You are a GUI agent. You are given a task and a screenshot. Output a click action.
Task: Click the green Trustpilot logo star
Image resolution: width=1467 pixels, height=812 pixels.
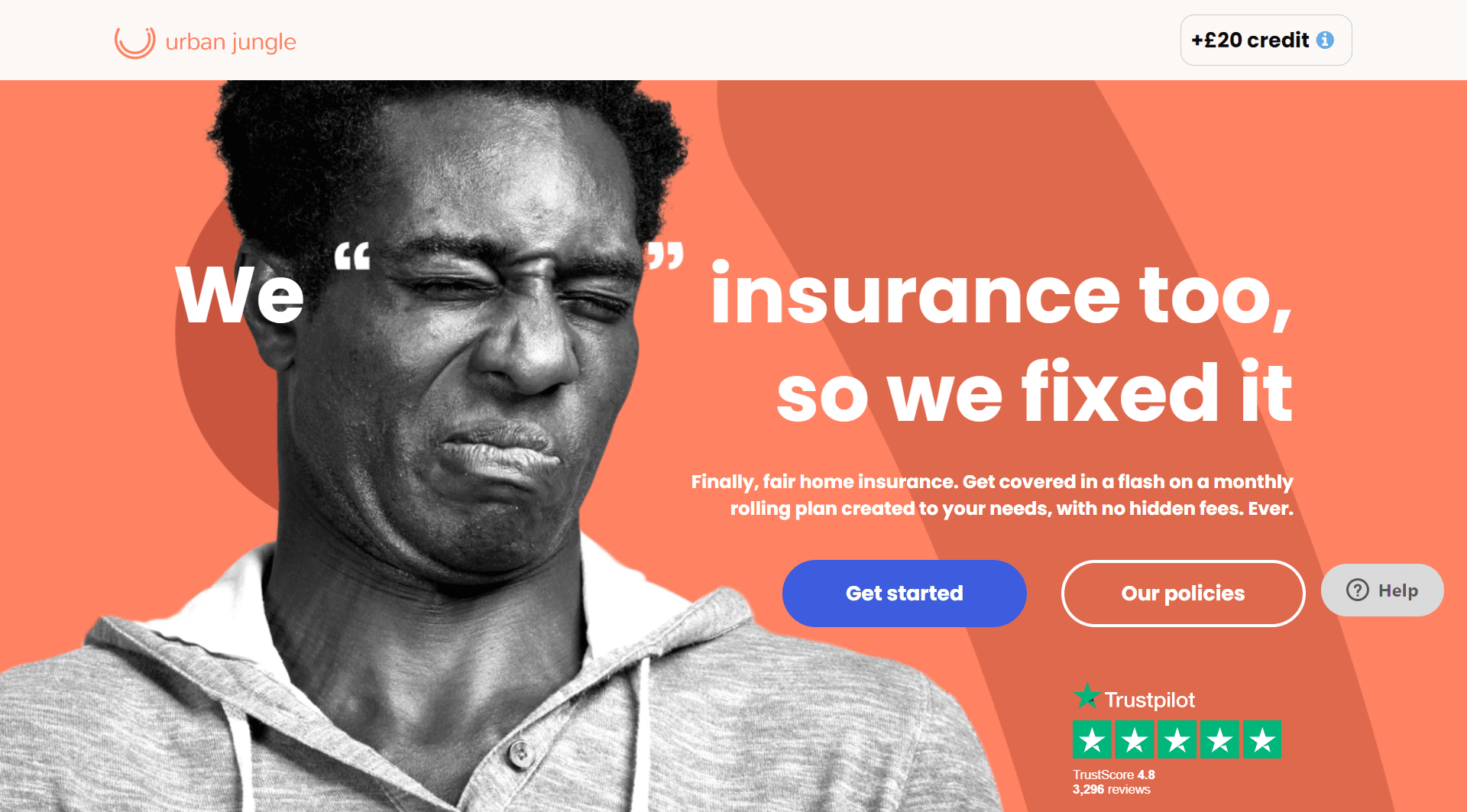click(1086, 696)
